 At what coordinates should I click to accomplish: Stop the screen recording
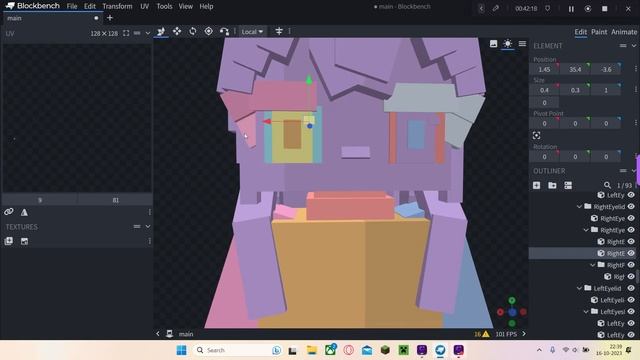[604, 9]
